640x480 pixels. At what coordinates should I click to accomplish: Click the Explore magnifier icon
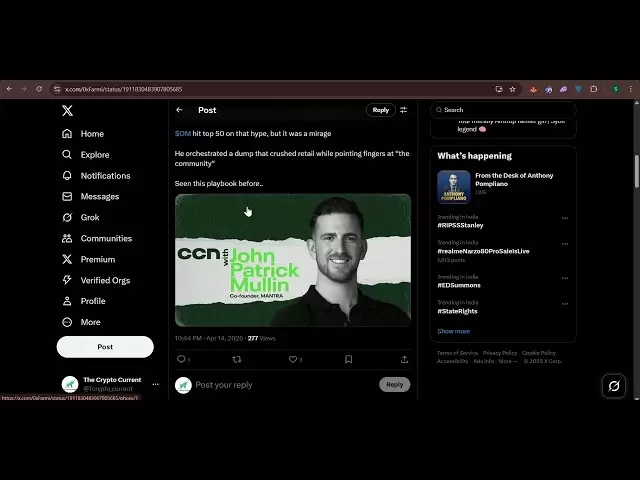(x=67, y=155)
